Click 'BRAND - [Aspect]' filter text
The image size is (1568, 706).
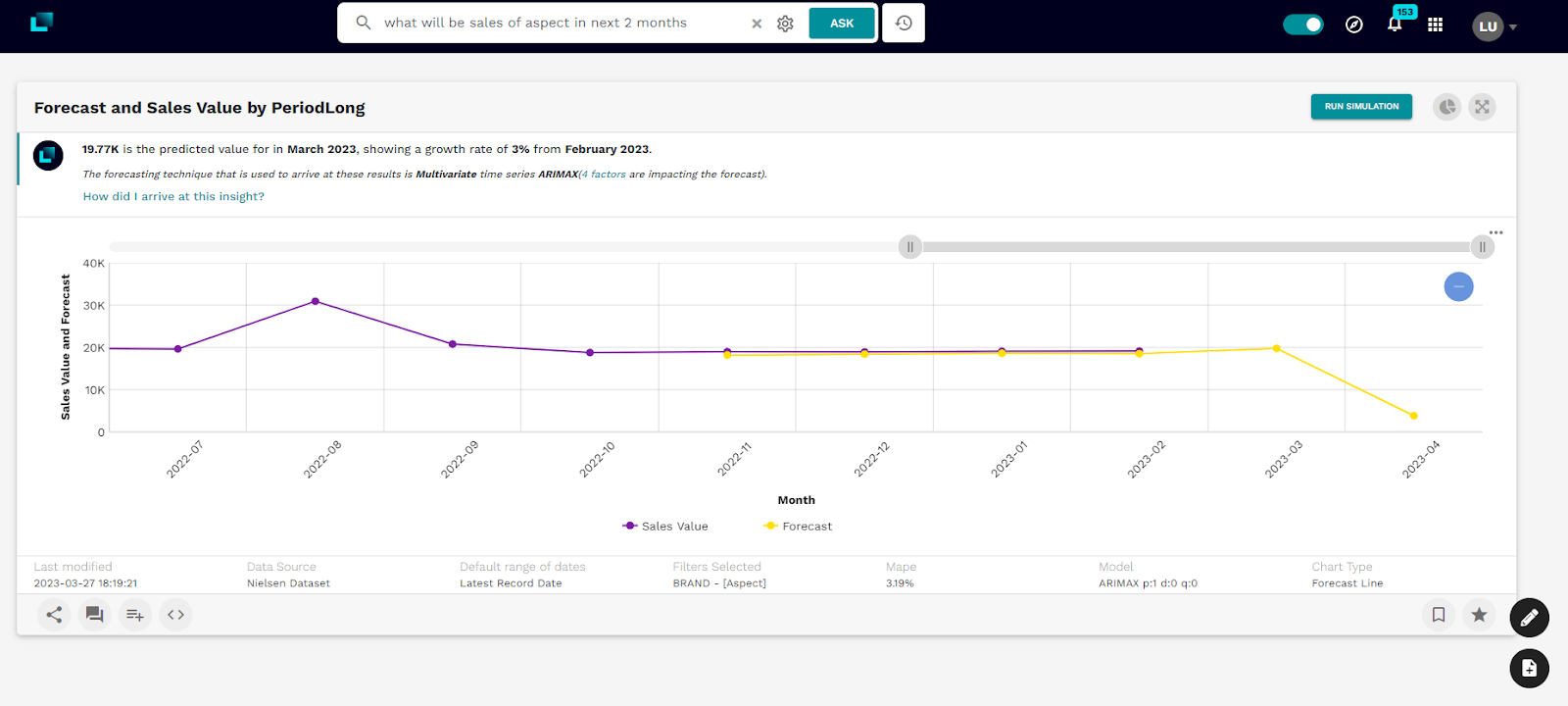(719, 583)
